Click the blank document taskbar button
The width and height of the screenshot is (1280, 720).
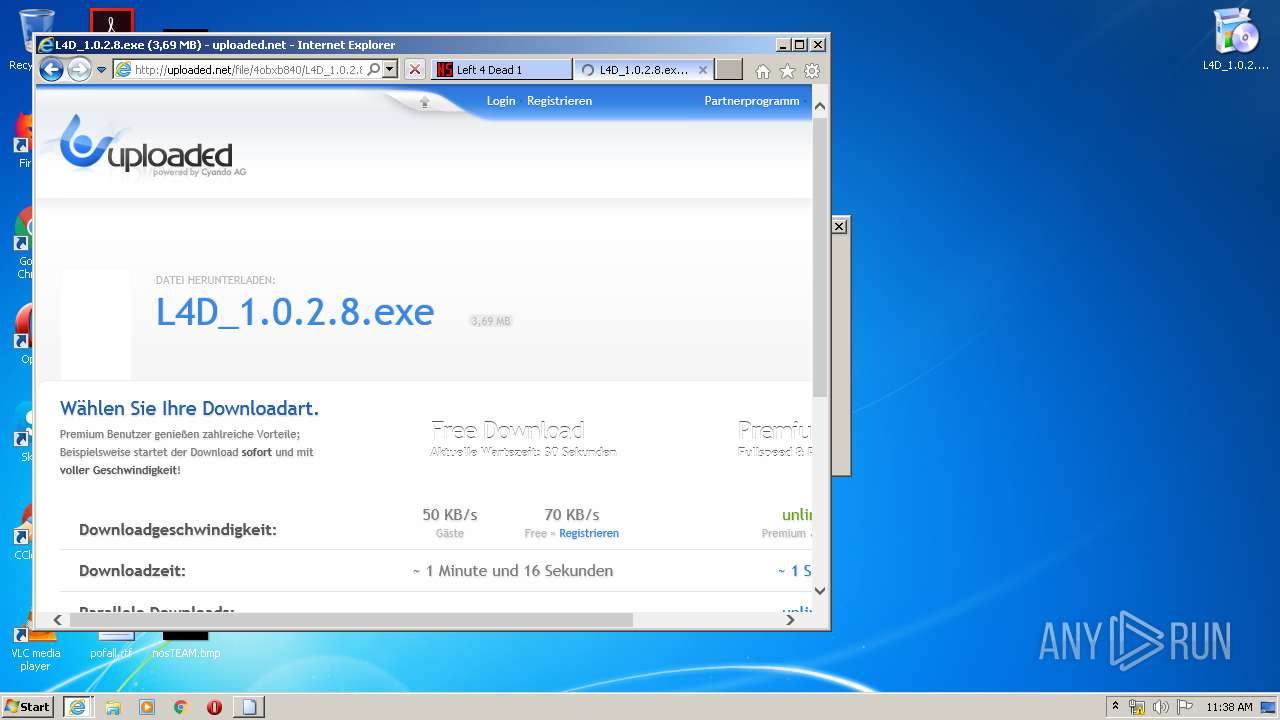[x=249, y=706]
